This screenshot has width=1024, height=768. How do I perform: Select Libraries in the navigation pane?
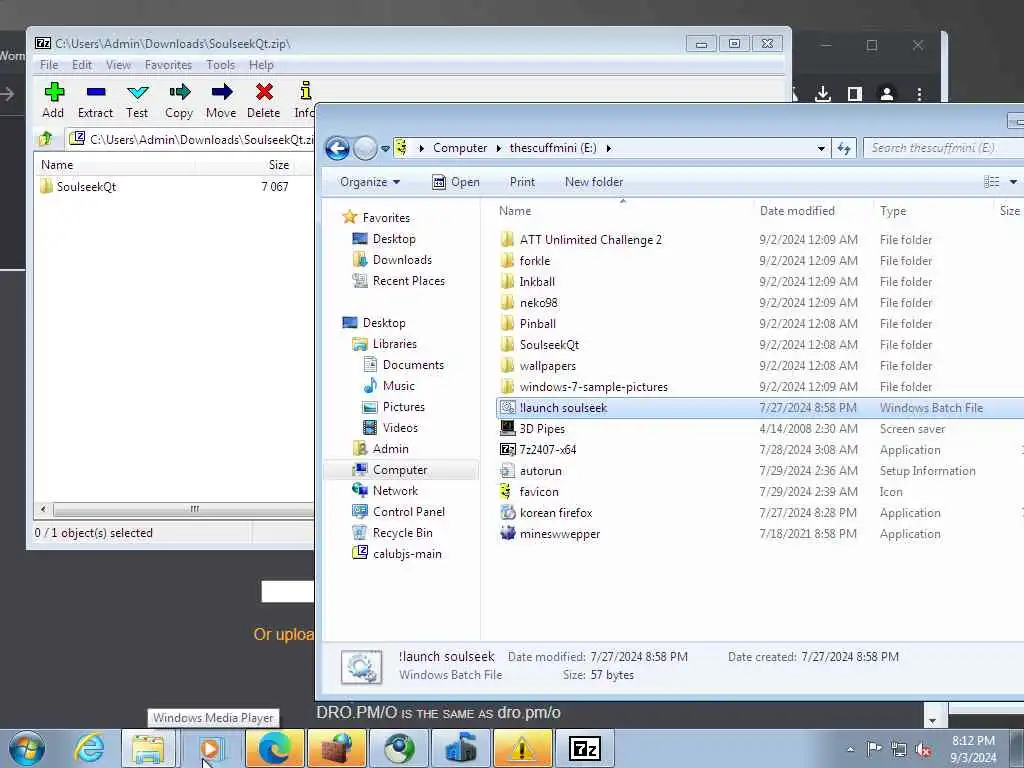point(394,344)
